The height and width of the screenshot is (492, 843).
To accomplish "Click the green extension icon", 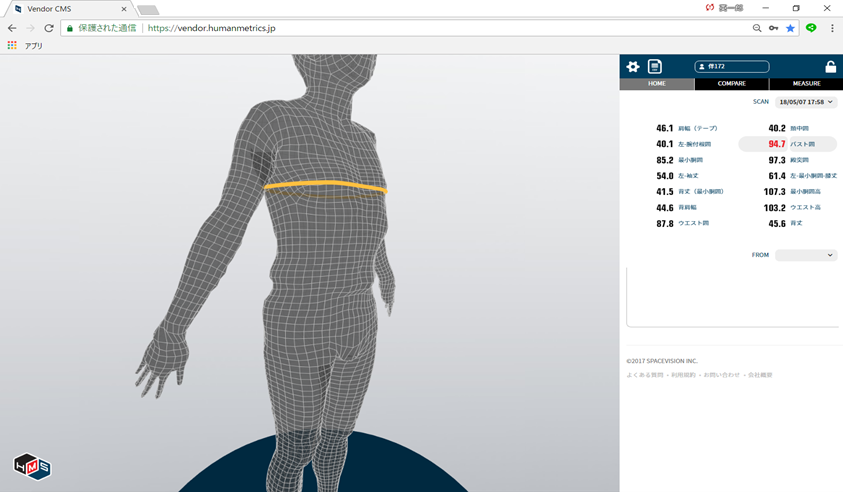I will click(811, 27).
